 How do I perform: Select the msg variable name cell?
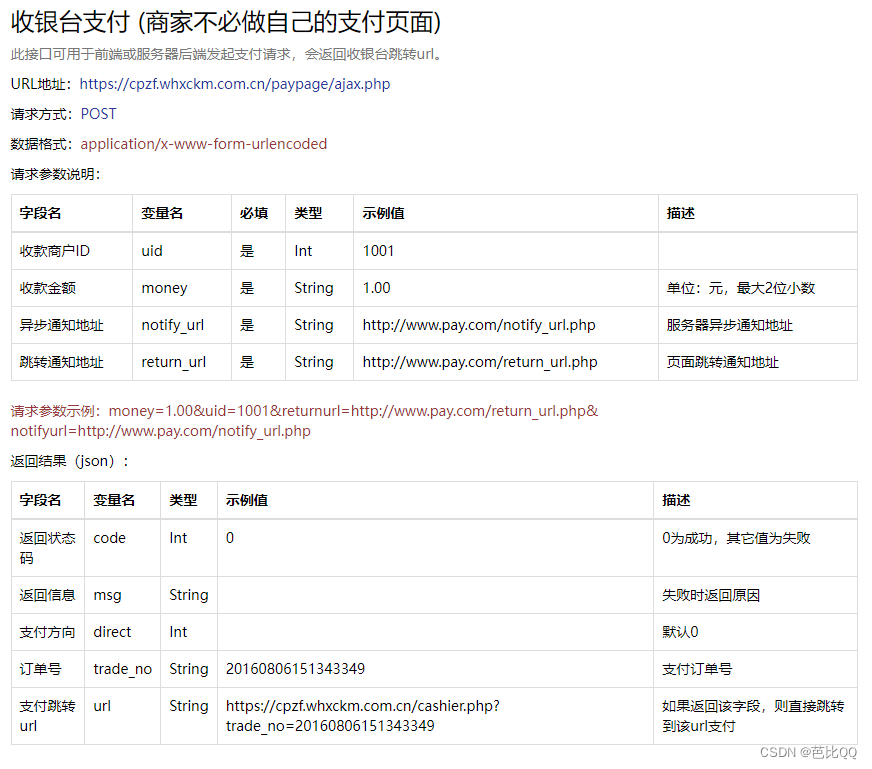122,595
